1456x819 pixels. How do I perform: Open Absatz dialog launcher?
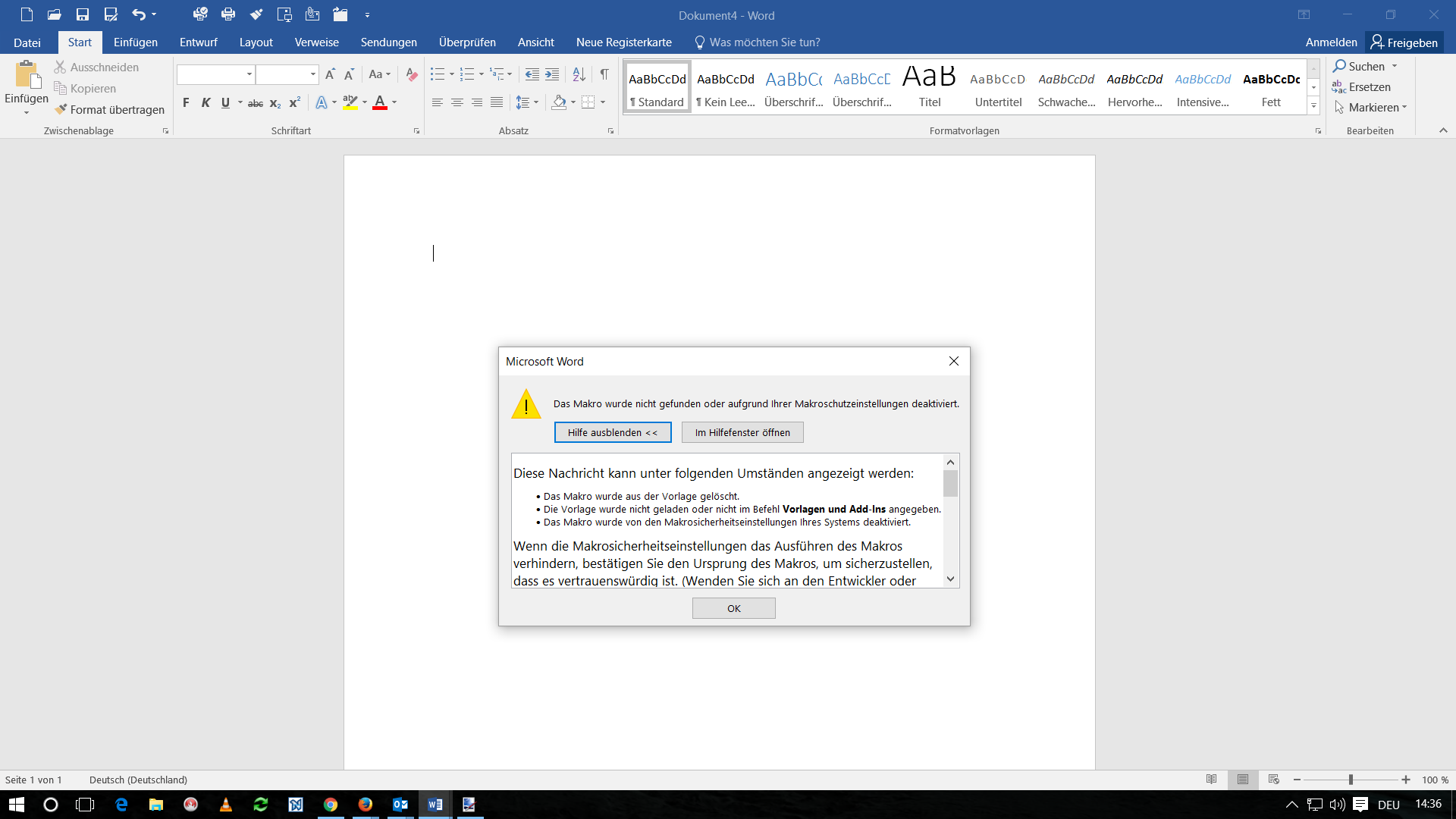tap(610, 131)
